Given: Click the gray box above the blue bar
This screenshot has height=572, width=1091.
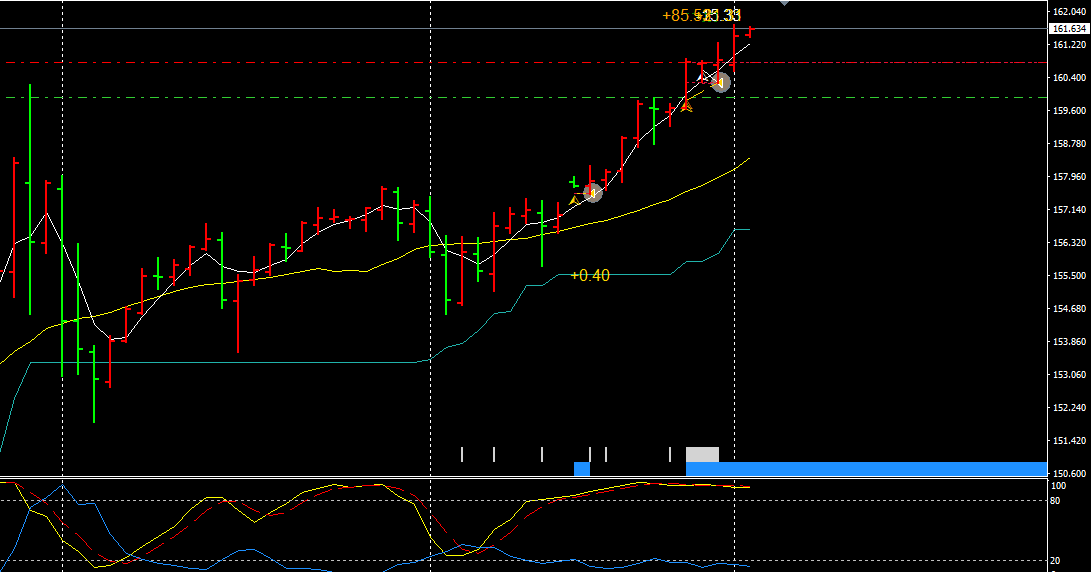Looking at the screenshot, I should coord(702,454).
